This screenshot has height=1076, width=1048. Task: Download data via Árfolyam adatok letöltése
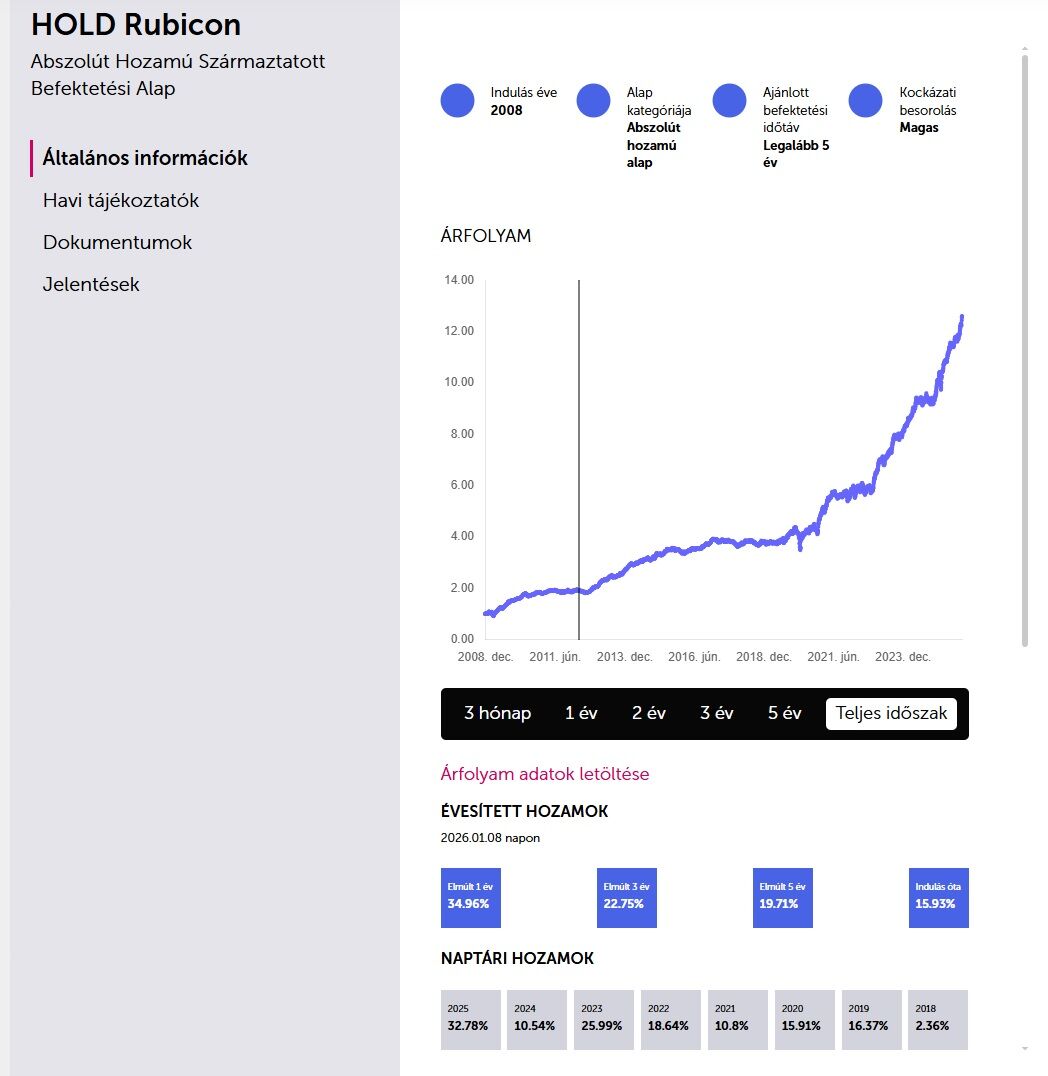pos(545,774)
